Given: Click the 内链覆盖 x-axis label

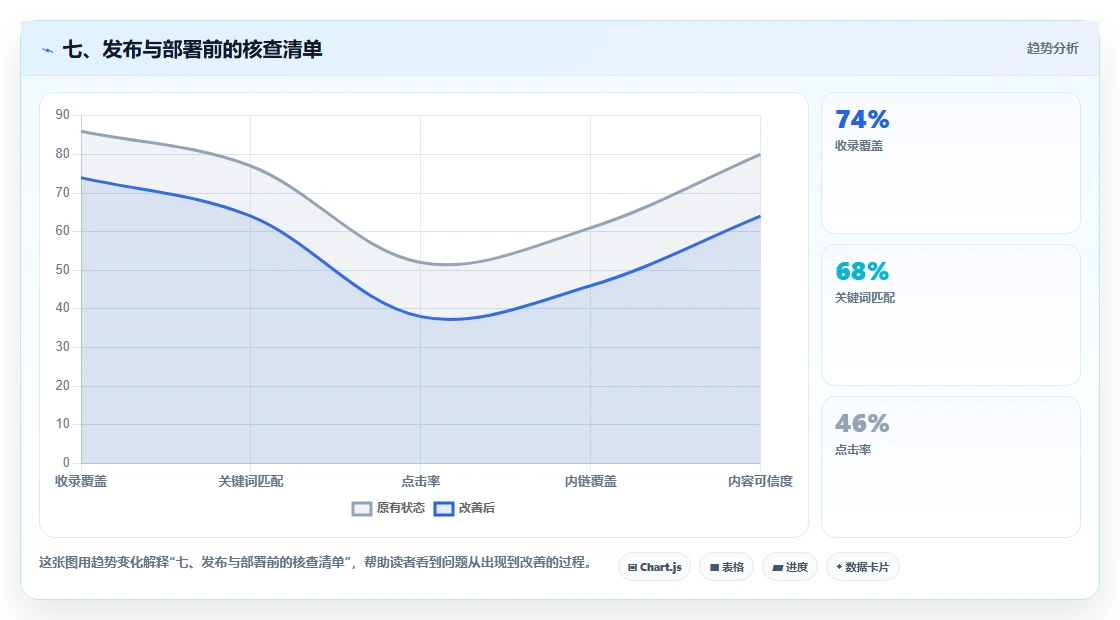Looking at the screenshot, I should coord(591,481).
